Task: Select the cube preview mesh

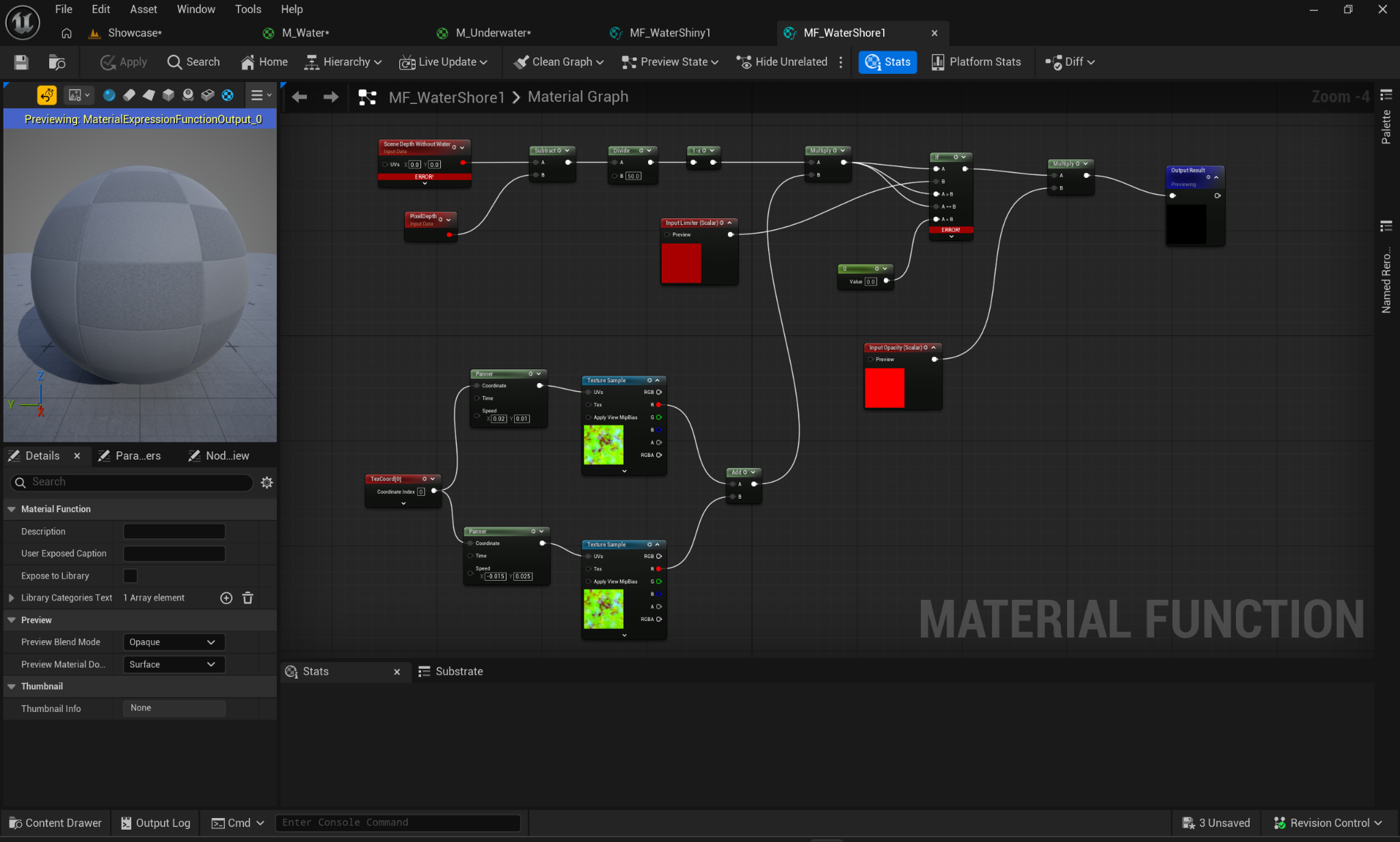Action: [168, 95]
